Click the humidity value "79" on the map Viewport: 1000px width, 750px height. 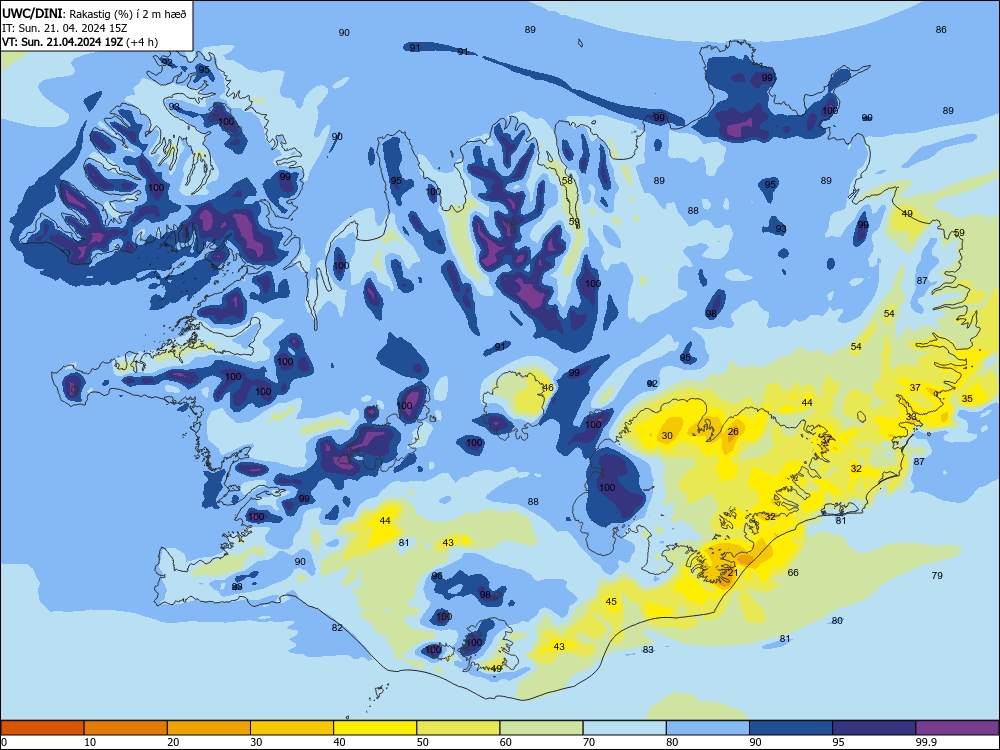coord(937,576)
